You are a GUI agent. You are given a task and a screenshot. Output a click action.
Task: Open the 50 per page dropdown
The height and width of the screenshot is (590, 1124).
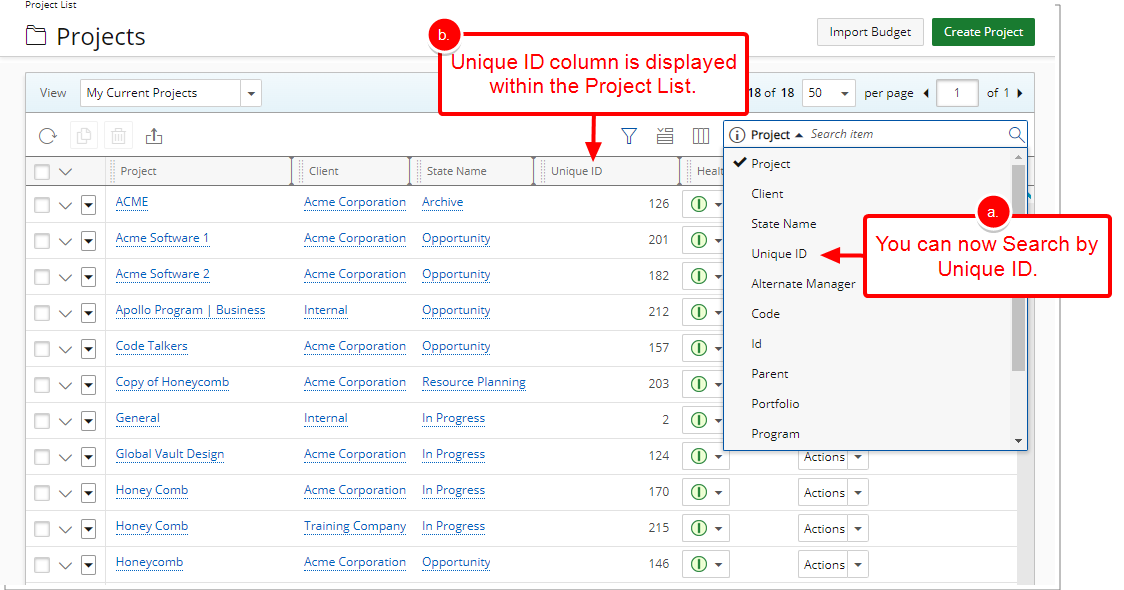tap(829, 93)
